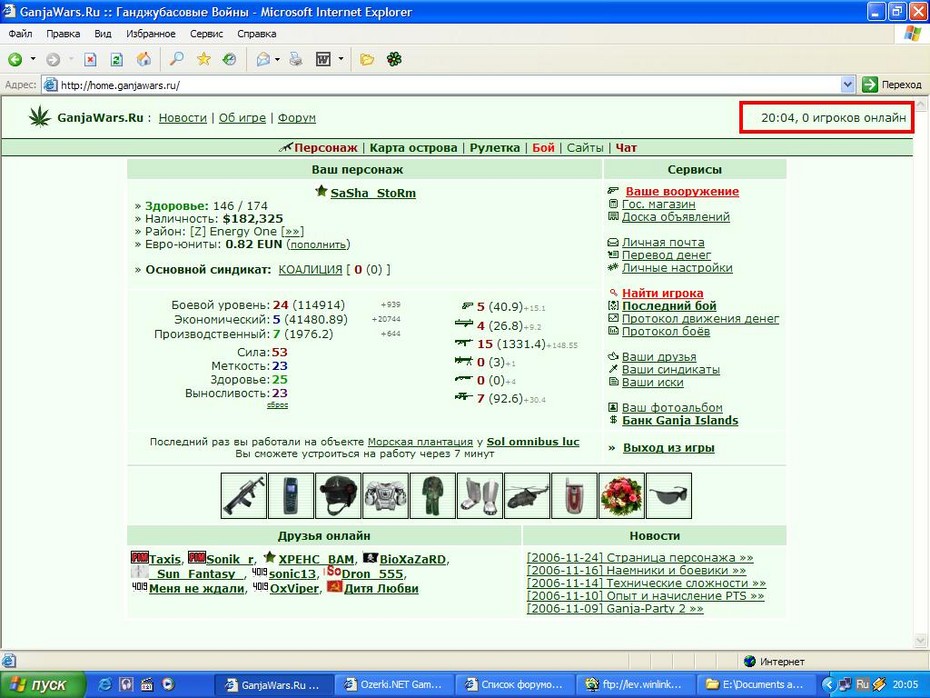Open the Сервис menu
The height and width of the screenshot is (698, 930).
[206, 34]
